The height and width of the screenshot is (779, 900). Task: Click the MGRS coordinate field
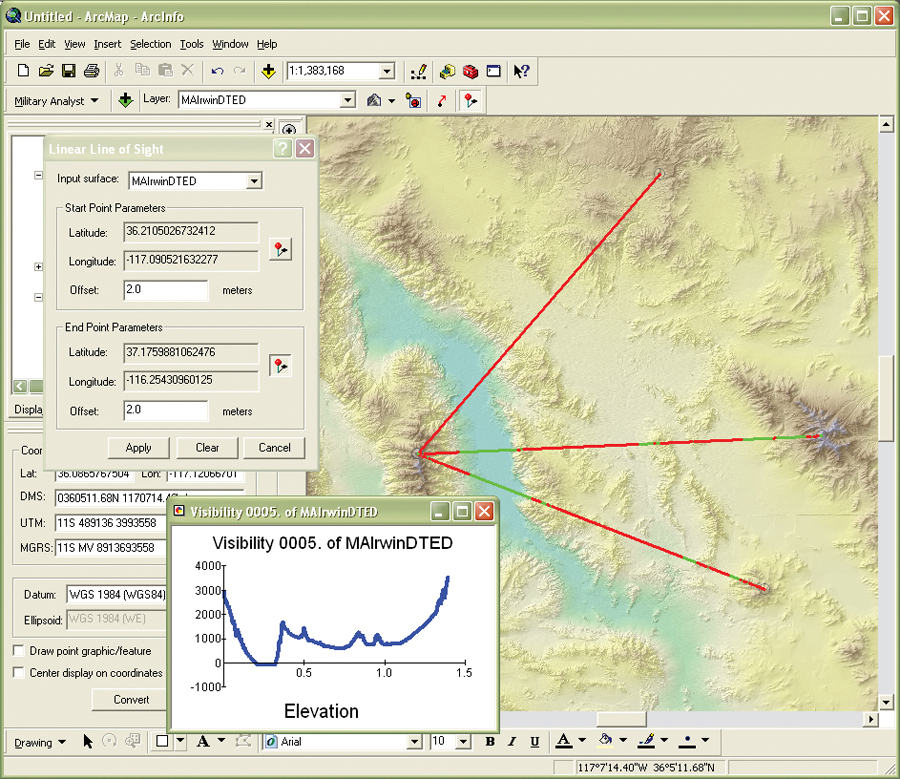pos(111,548)
